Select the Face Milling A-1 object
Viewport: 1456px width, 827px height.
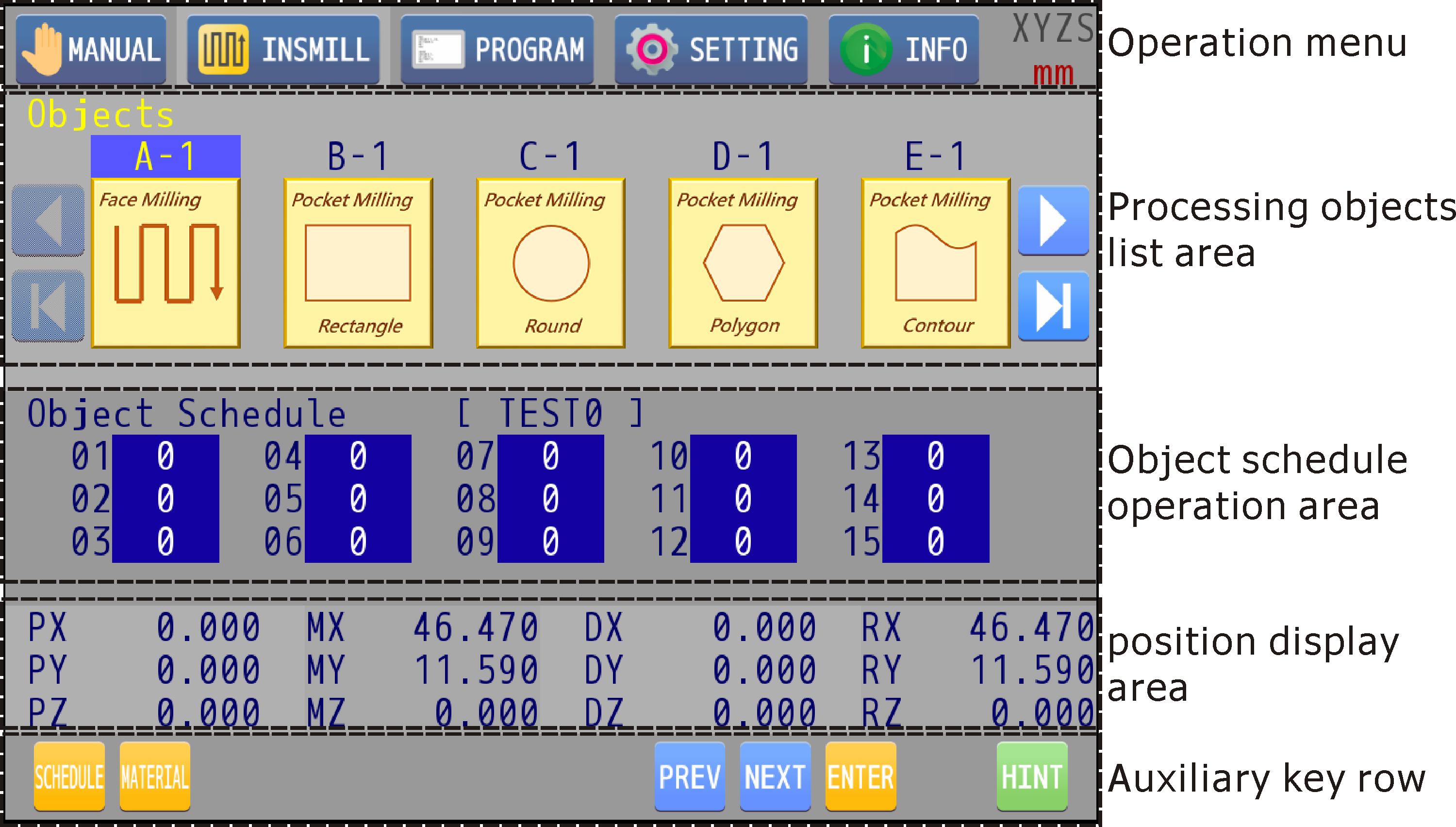coord(165,262)
